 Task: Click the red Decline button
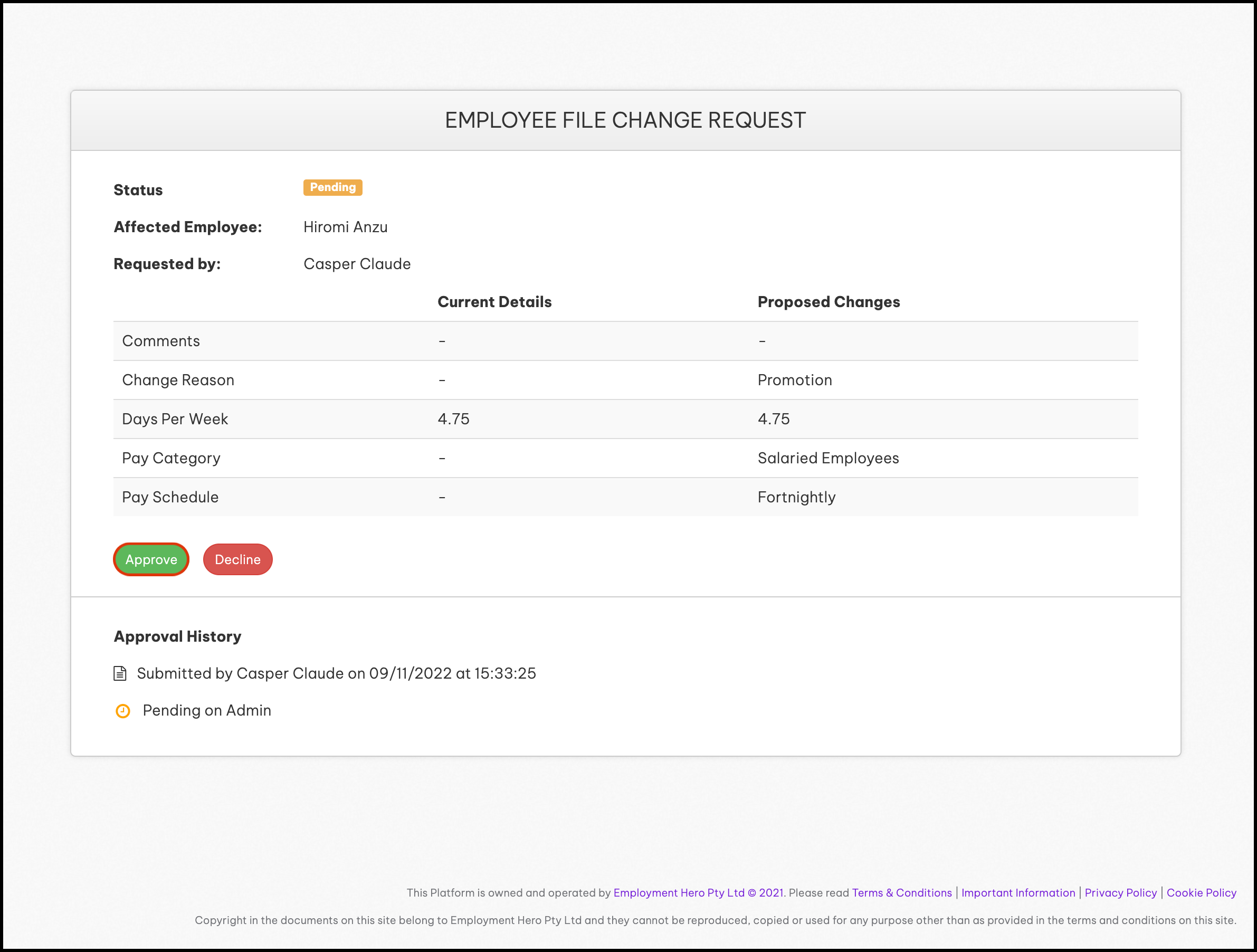[237, 559]
